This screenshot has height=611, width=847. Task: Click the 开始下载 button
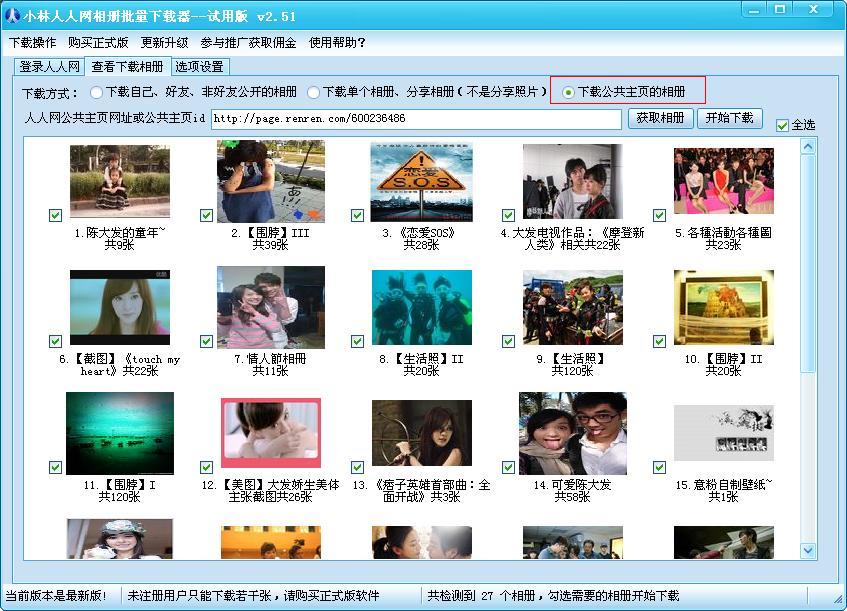coord(729,118)
